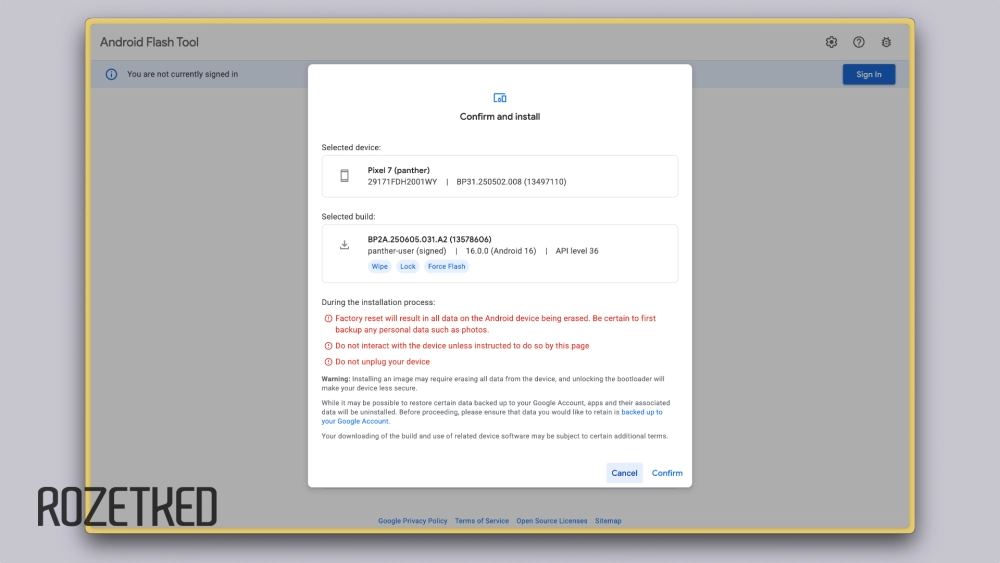Image resolution: width=1000 pixels, height=563 pixels.
Task: Click the warning icon beside Factory reset notice
Action: coord(328,319)
